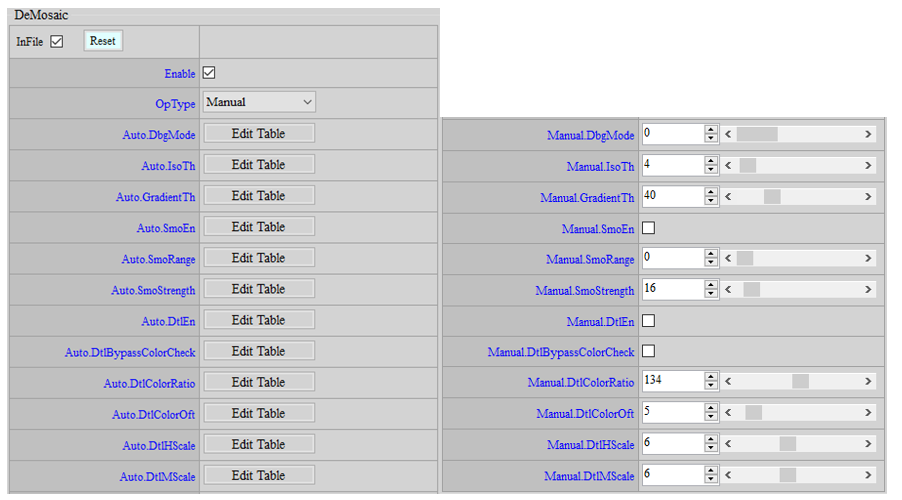
Task: Click the Manual.DbgMode value field
Action: (x=672, y=134)
